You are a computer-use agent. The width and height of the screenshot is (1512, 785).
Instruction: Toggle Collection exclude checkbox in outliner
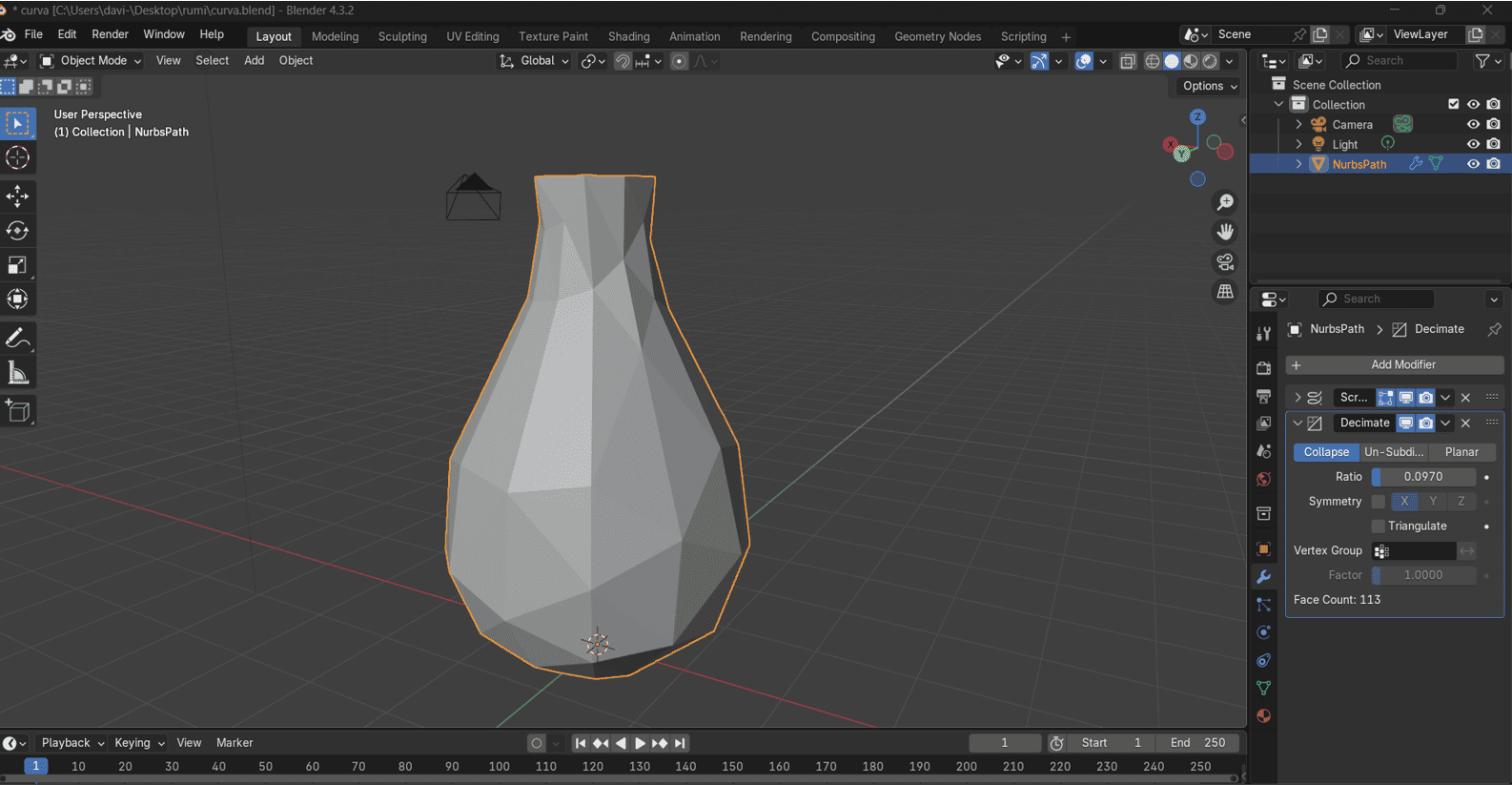click(1454, 104)
